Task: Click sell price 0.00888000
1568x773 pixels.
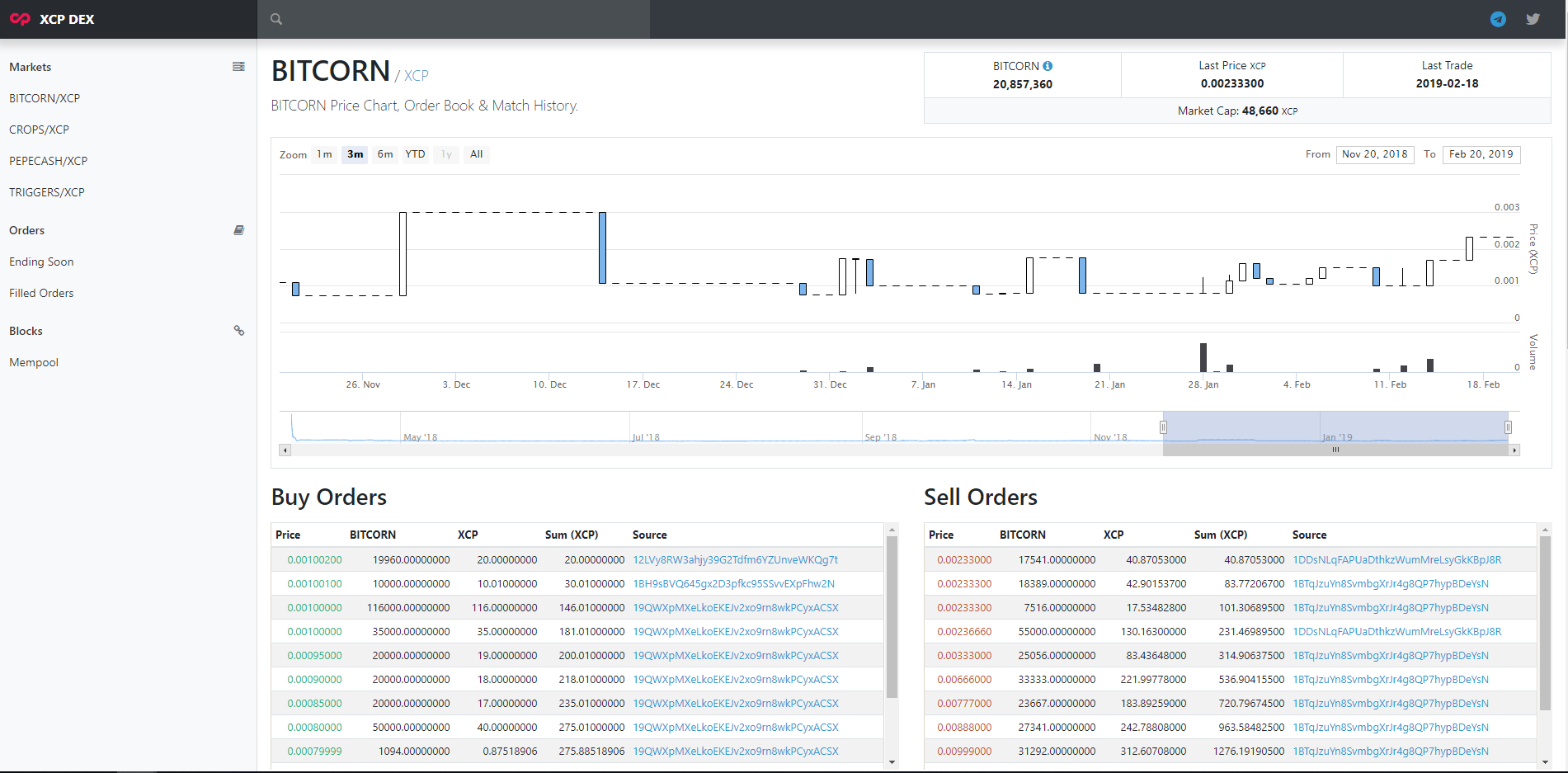Action: [964, 727]
